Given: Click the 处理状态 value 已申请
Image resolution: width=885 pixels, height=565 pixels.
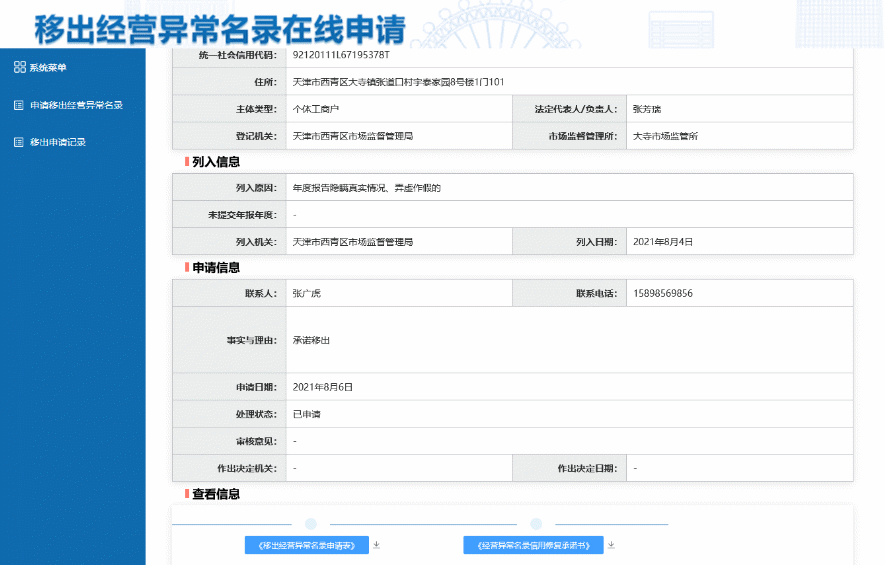Looking at the screenshot, I should click(306, 414).
